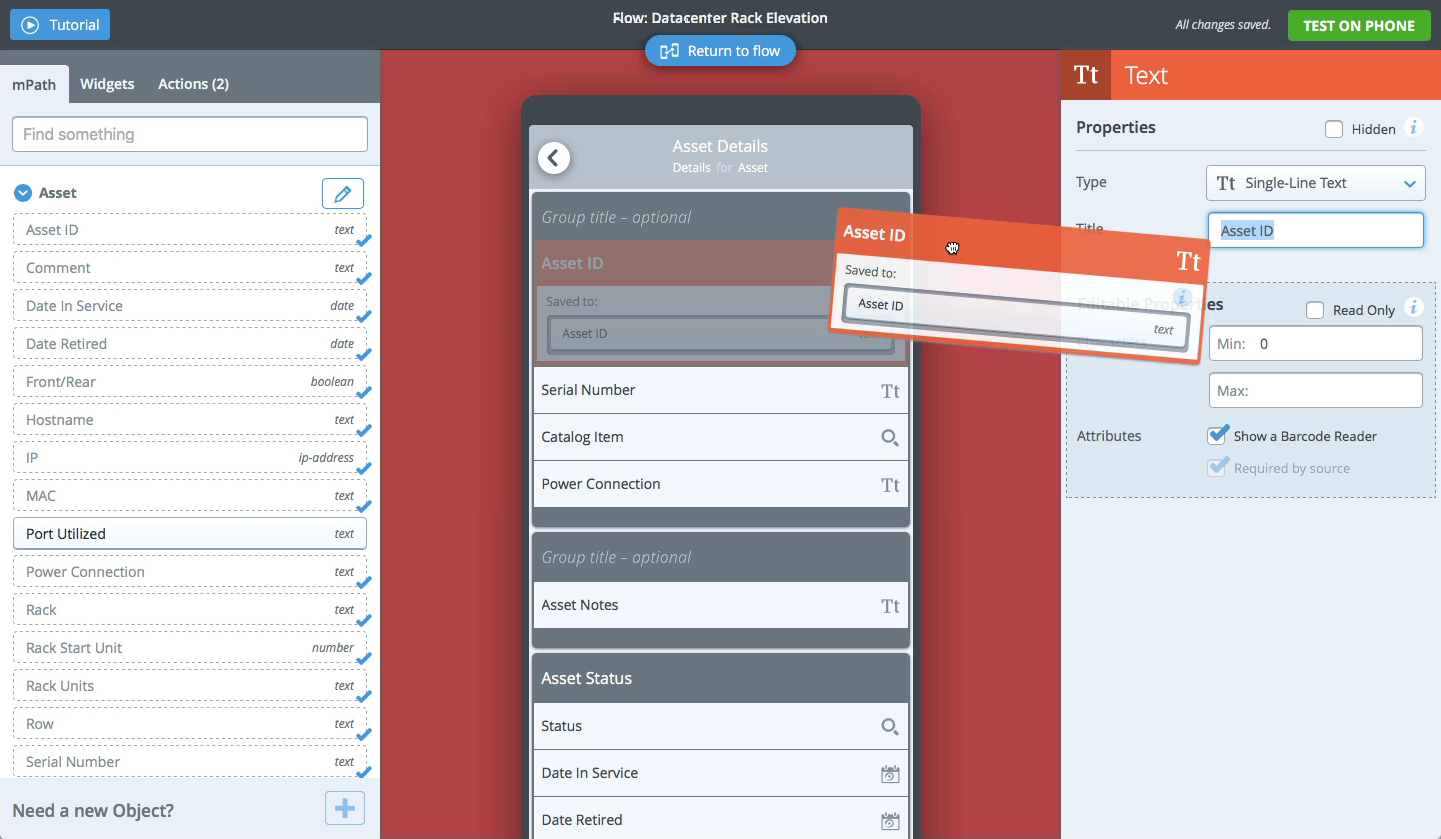Open the Actions (2) tab
Viewport: 1441px width, 839px height.
pyautogui.click(x=193, y=84)
